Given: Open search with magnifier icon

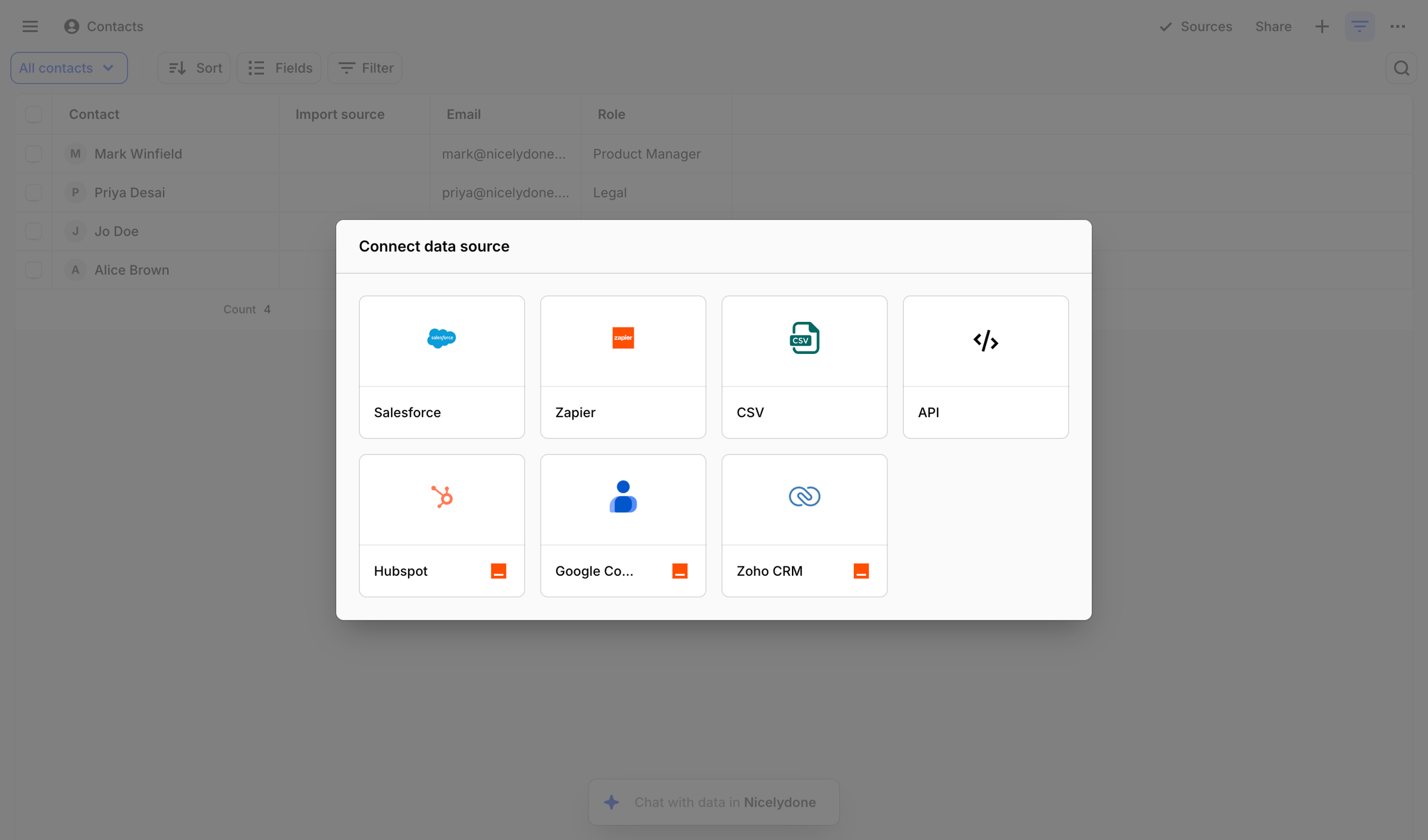Looking at the screenshot, I should point(1401,68).
